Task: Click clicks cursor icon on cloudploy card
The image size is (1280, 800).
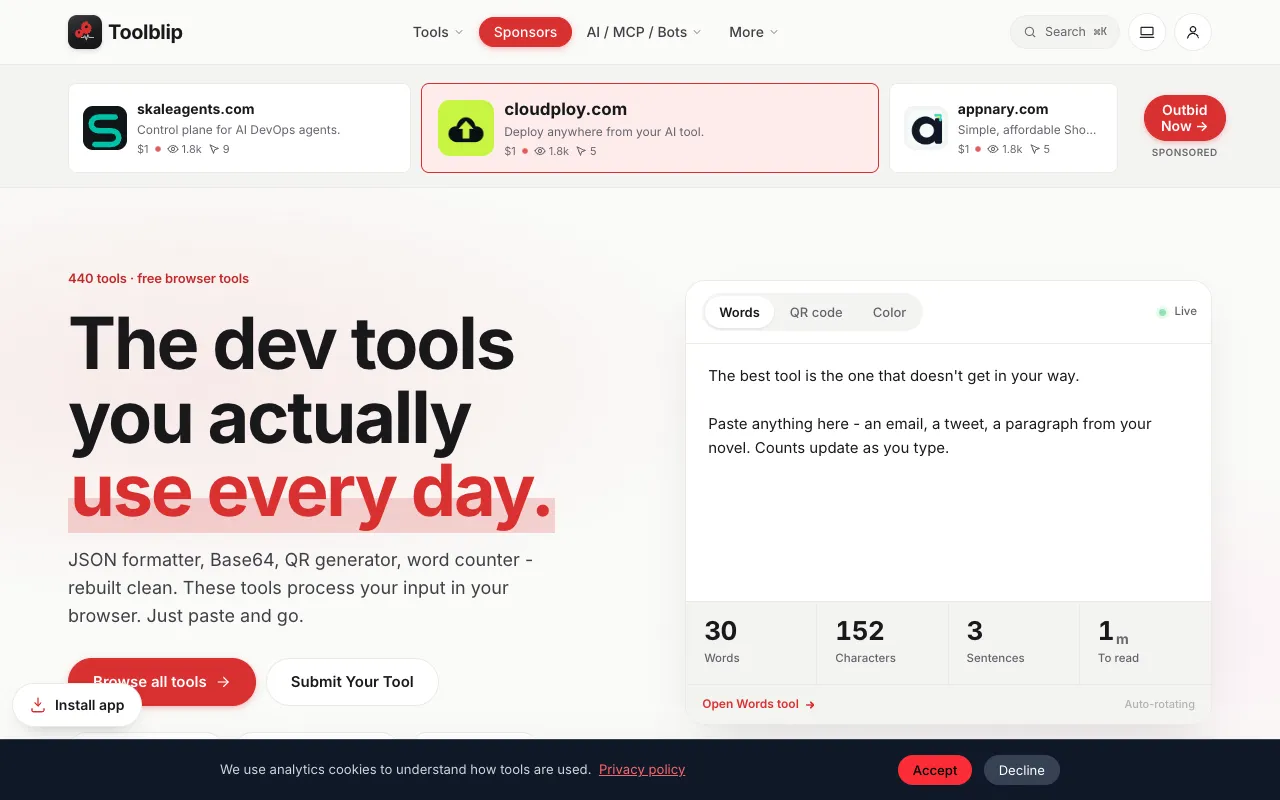Action: pos(581,151)
